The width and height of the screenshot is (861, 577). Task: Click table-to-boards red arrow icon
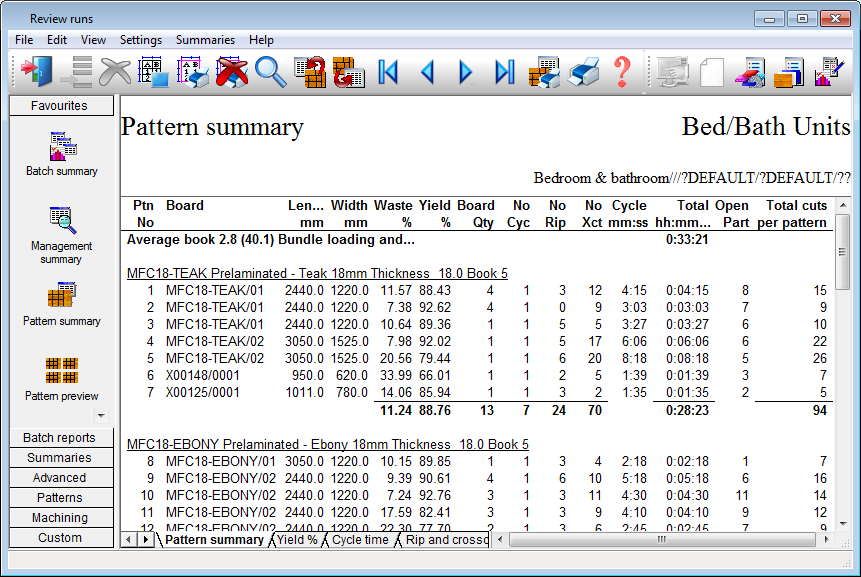[310, 72]
